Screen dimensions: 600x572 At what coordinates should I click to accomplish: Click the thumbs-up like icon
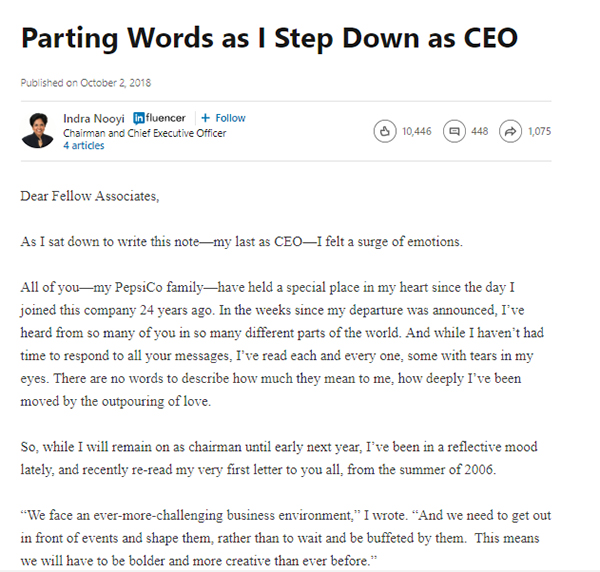click(x=385, y=131)
